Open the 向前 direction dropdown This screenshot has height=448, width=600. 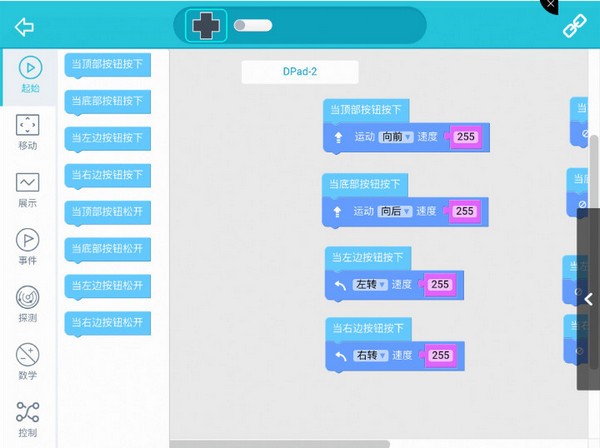coord(396,137)
